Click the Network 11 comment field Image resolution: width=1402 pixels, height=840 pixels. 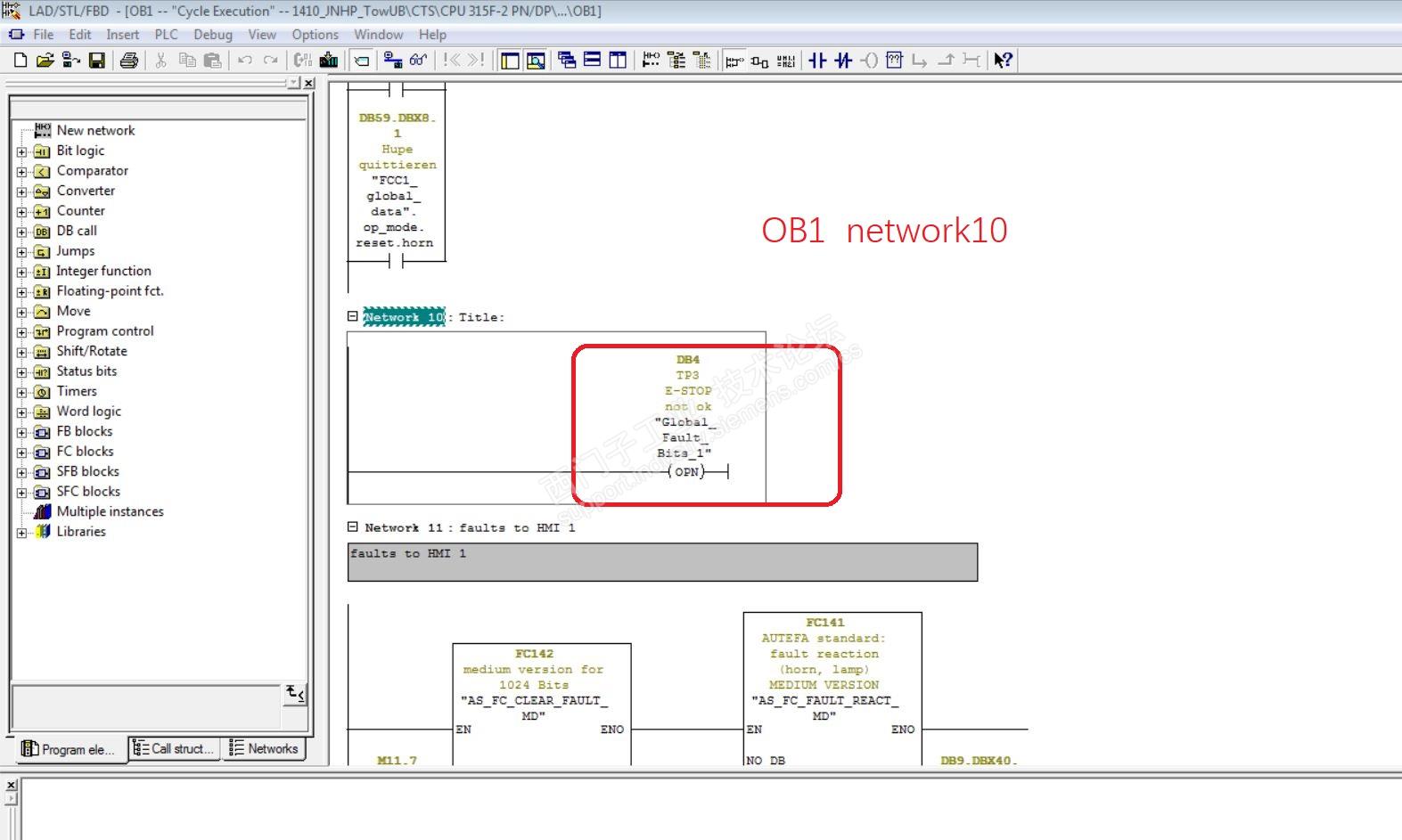click(x=662, y=562)
